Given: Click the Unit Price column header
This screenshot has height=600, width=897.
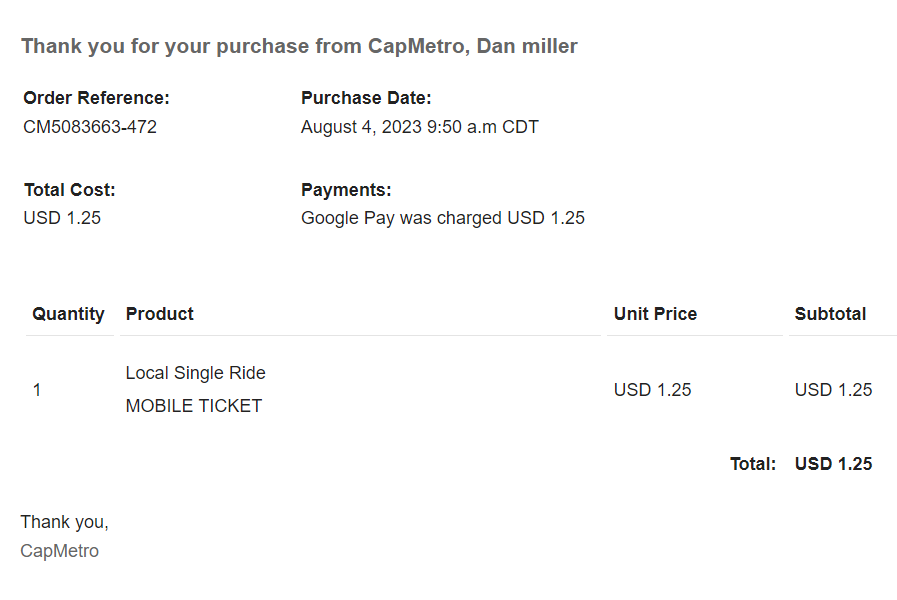Looking at the screenshot, I should [x=655, y=314].
